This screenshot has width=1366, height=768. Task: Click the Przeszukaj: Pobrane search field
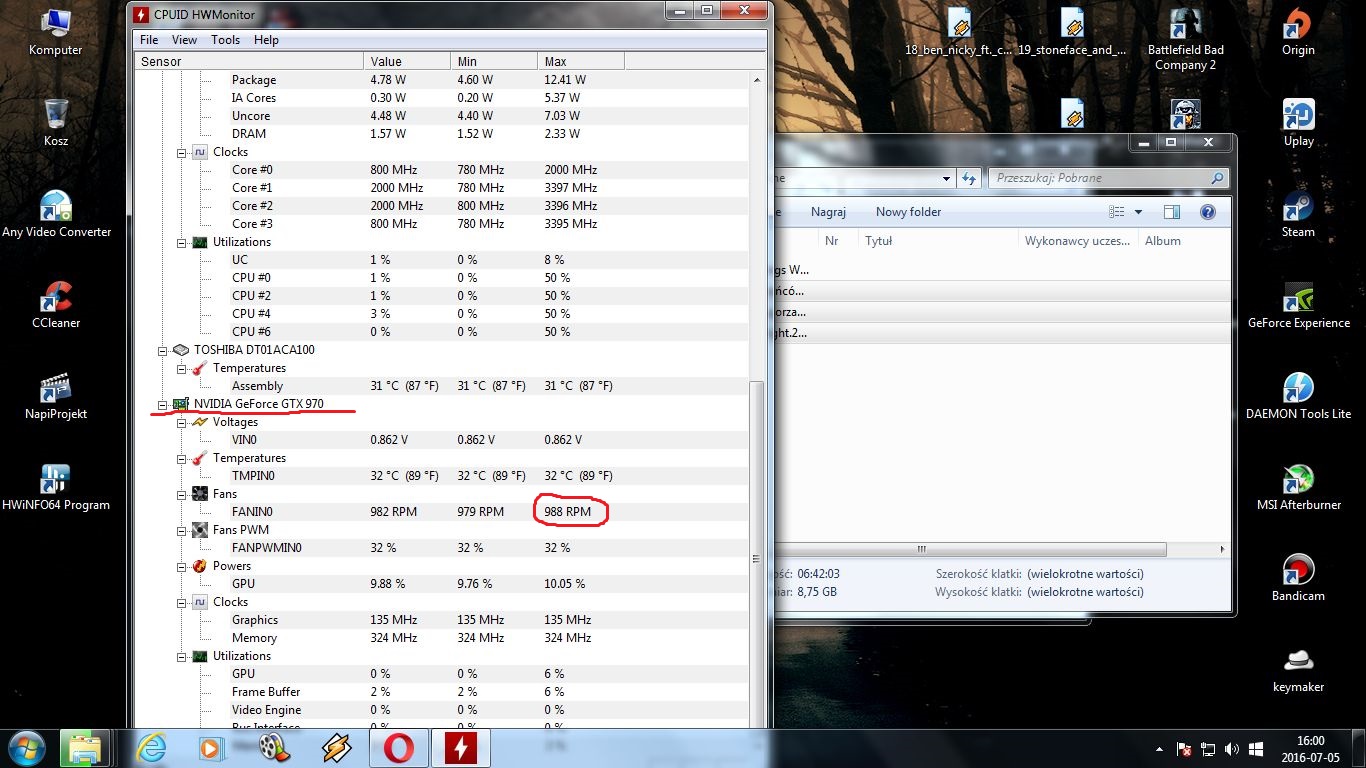(x=1107, y=178)
